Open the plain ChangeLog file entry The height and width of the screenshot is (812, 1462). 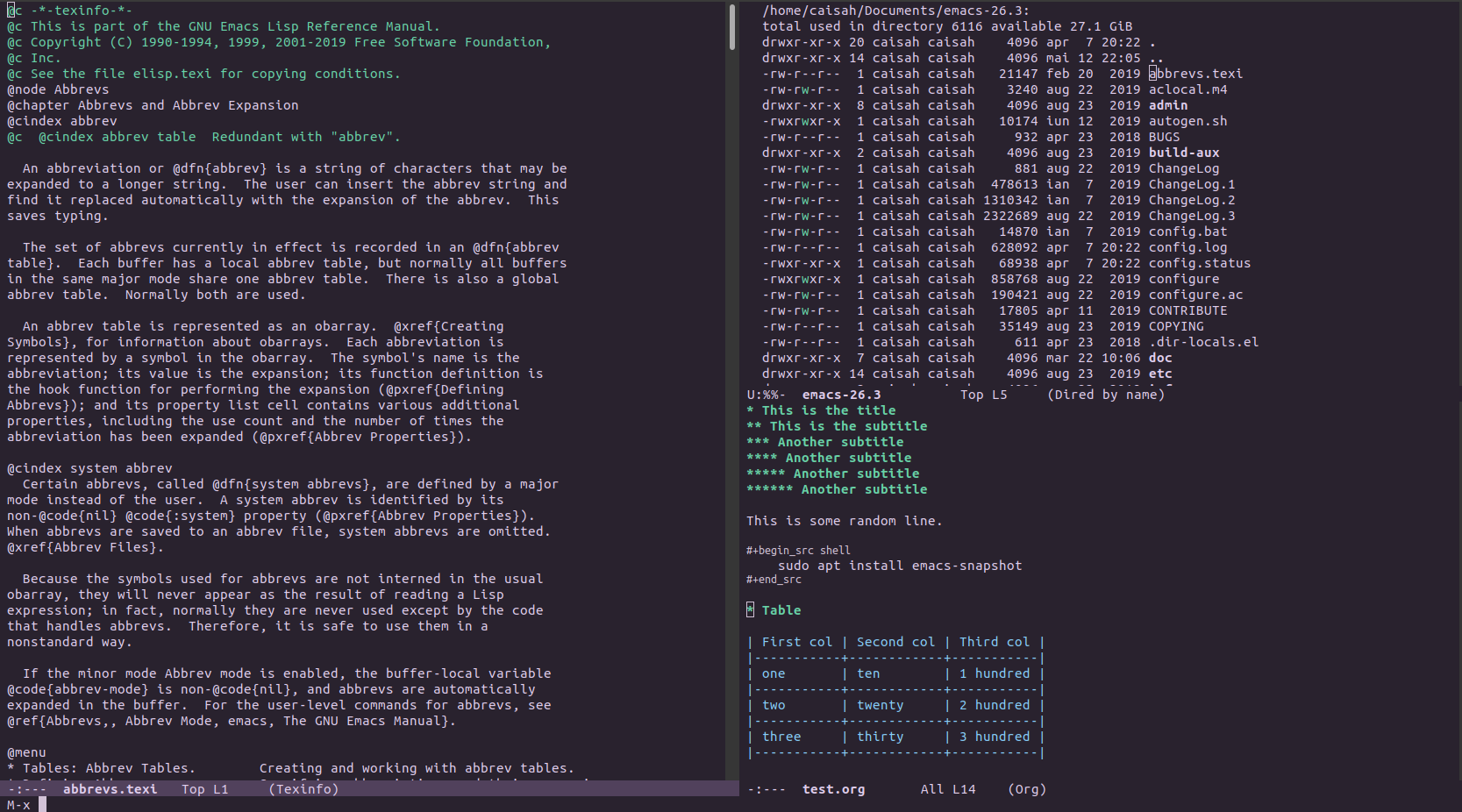[x=1184, y=168]
